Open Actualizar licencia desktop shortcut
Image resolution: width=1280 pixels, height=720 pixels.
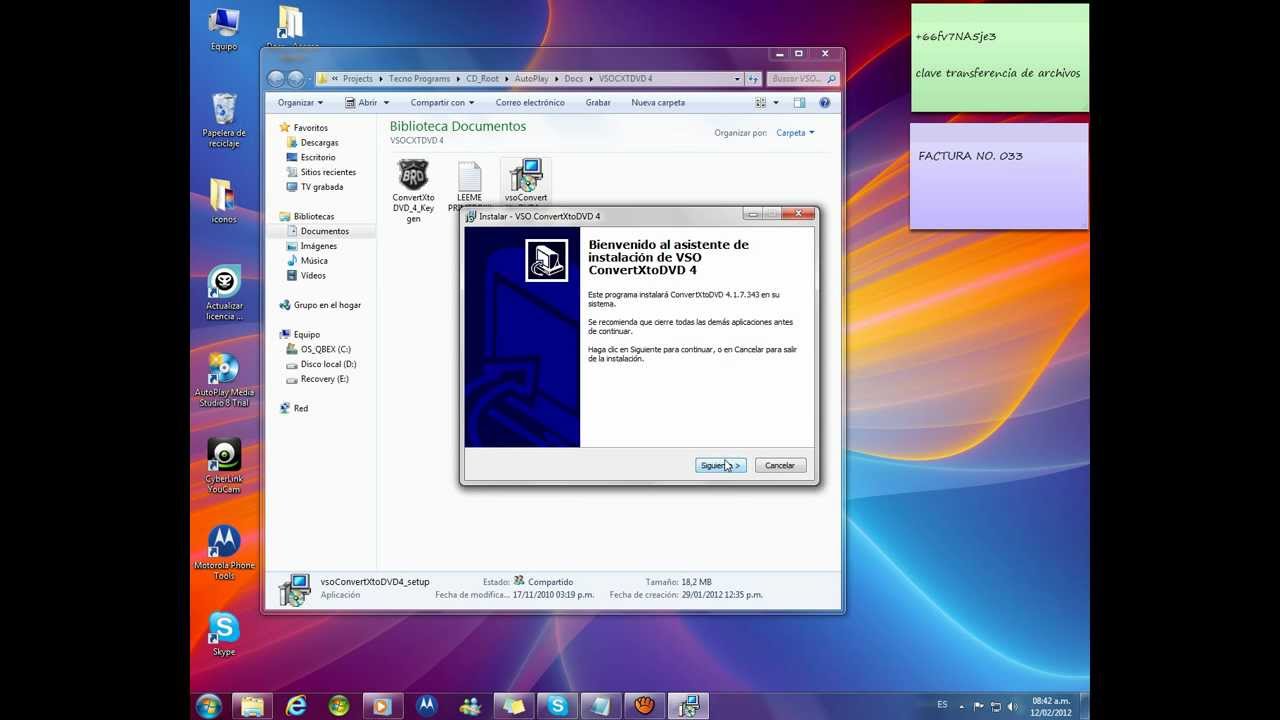[224, 293]
